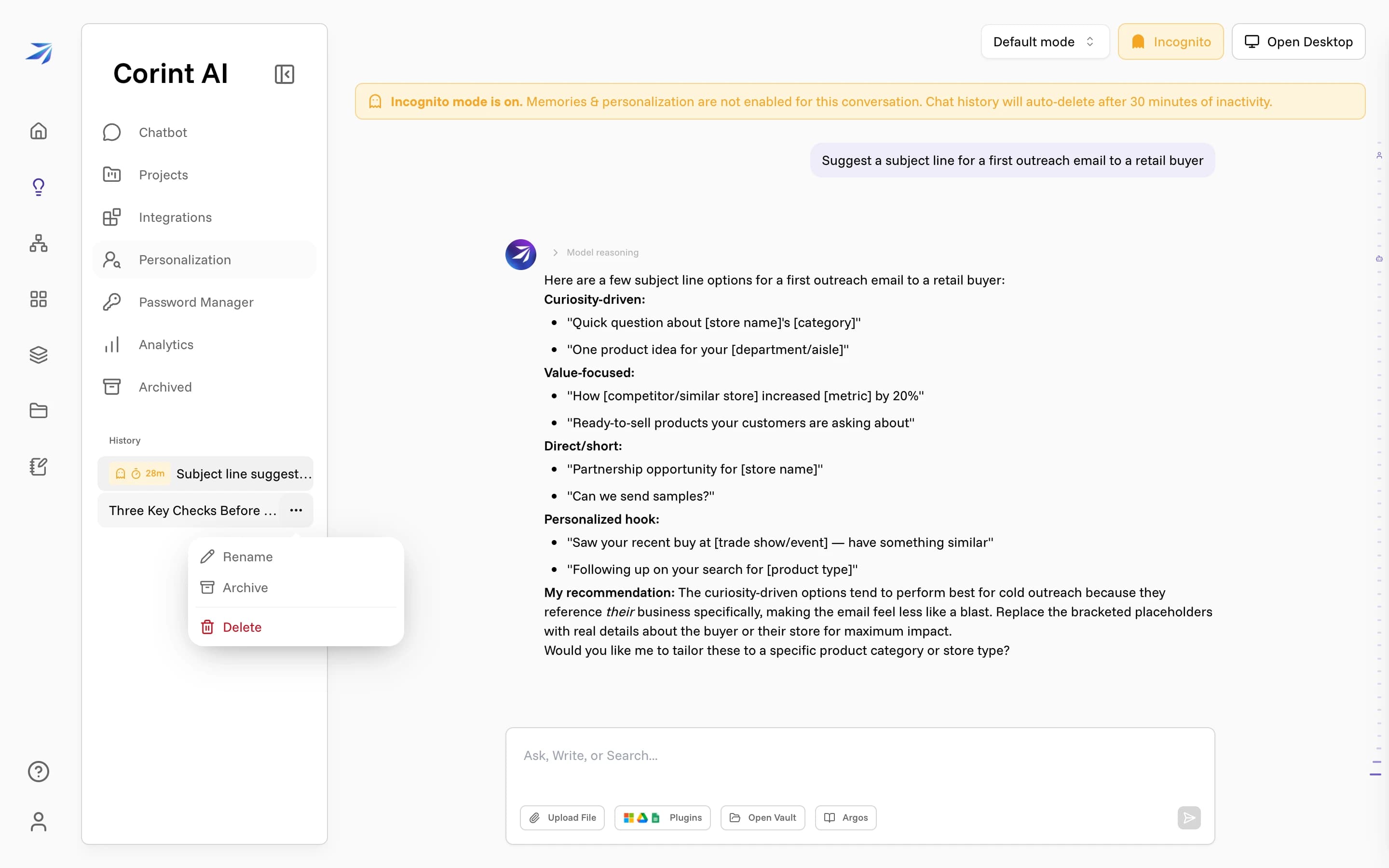This screenshot has height=868, width=1389.
Task: Click the Argos button
Action: [x=845, y=817]
